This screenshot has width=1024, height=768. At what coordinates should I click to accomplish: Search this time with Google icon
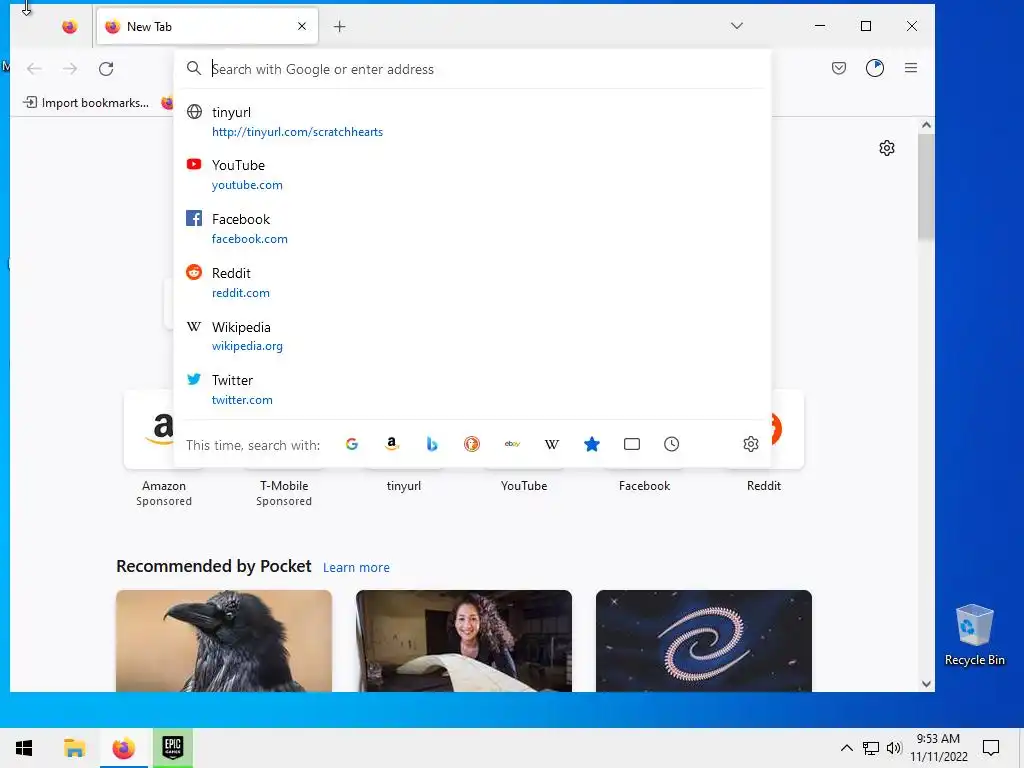coord(352,444)
